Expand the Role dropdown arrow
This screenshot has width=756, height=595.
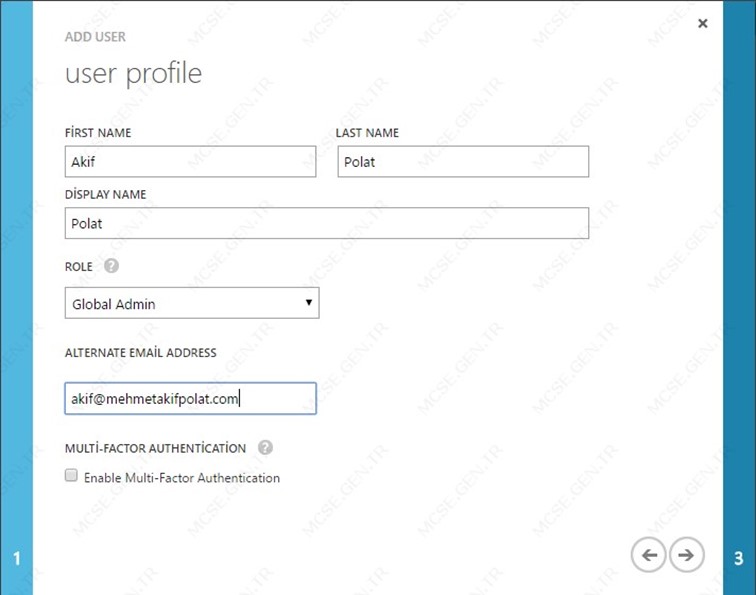click(309, 302)
